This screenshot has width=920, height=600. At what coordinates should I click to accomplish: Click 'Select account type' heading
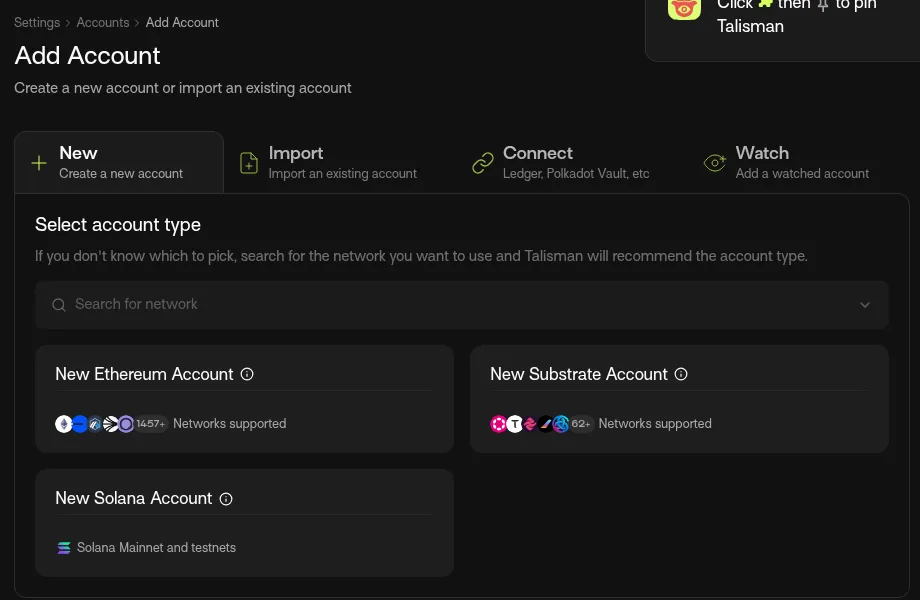pos(118,225)
